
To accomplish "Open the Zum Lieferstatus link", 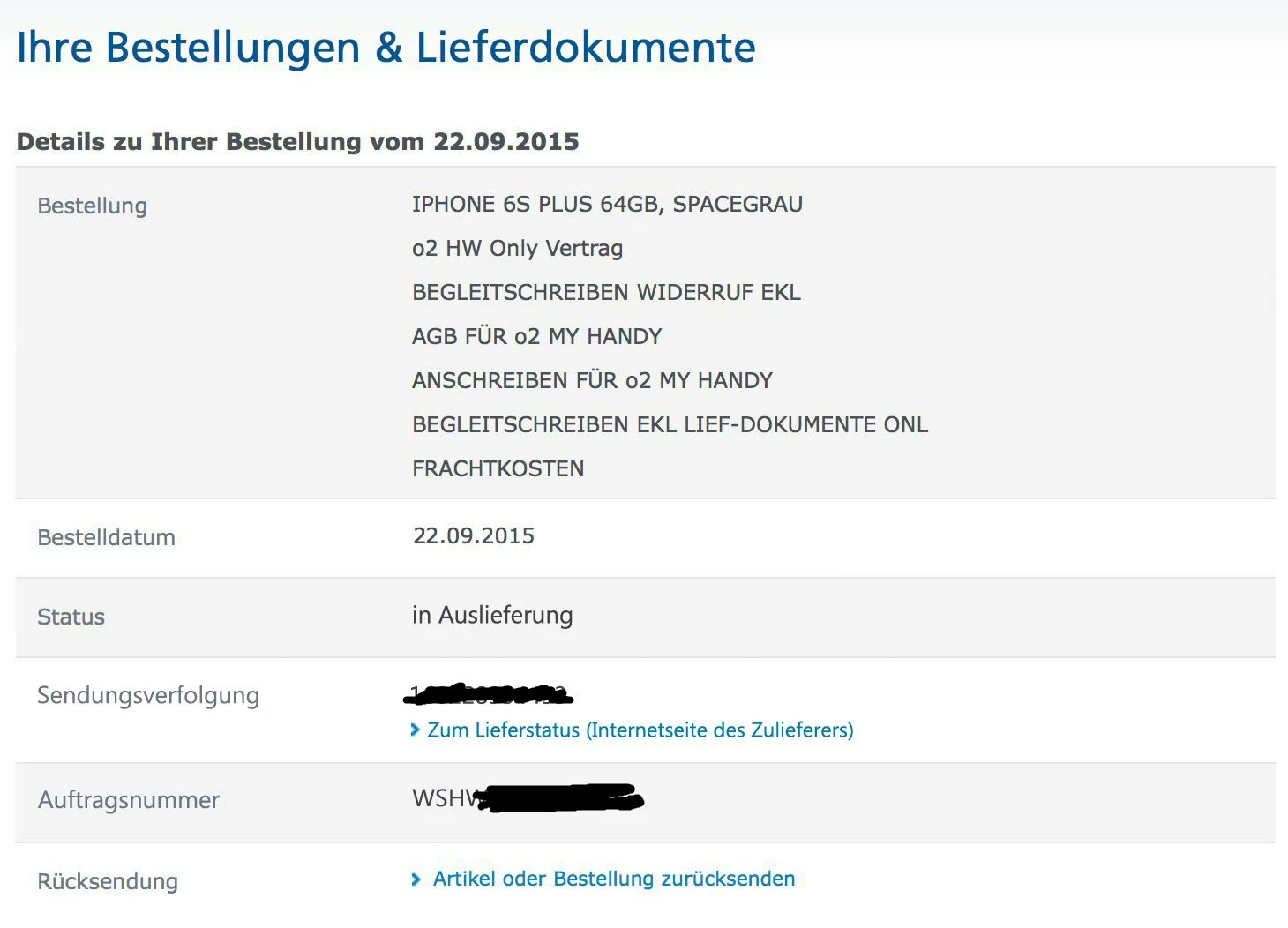I will [640, 730].
